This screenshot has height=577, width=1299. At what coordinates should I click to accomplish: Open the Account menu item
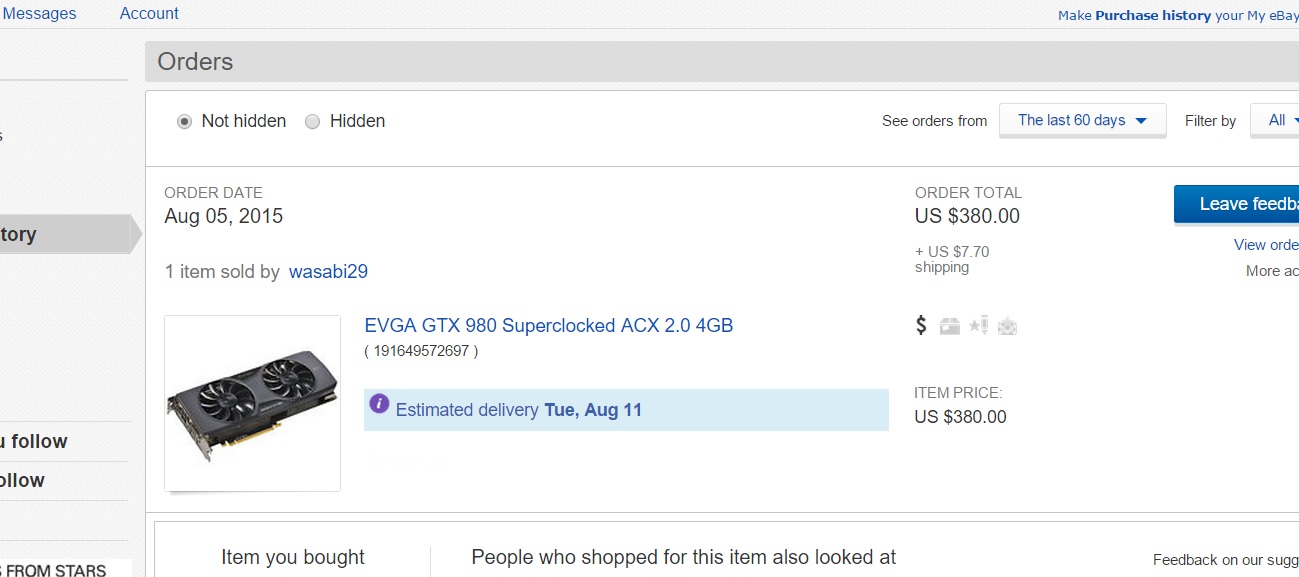point(149,13)
